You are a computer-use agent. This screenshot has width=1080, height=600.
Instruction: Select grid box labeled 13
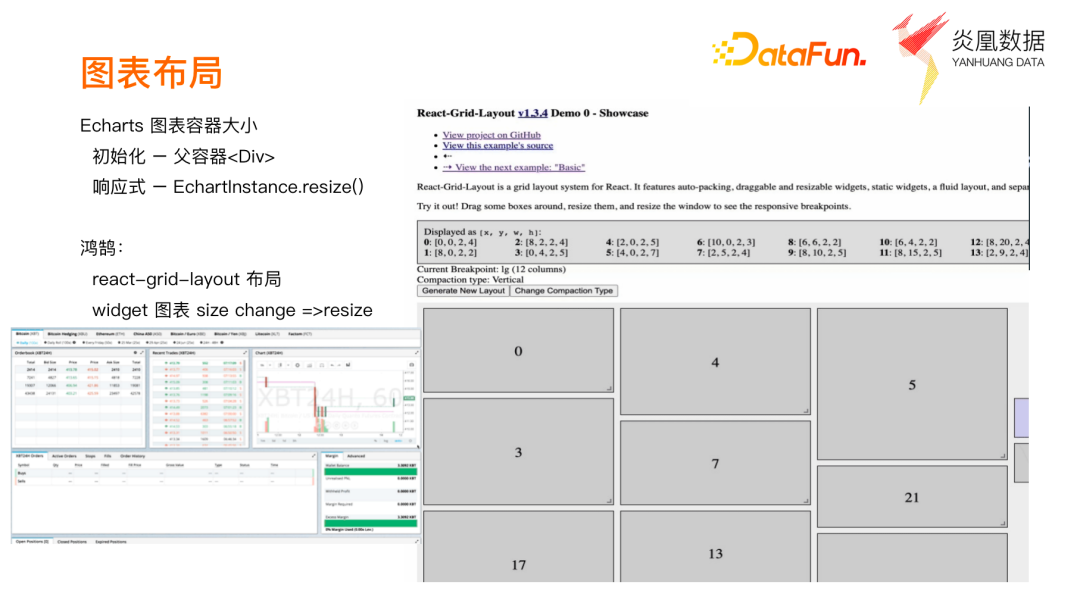click(x=715, y=547)
